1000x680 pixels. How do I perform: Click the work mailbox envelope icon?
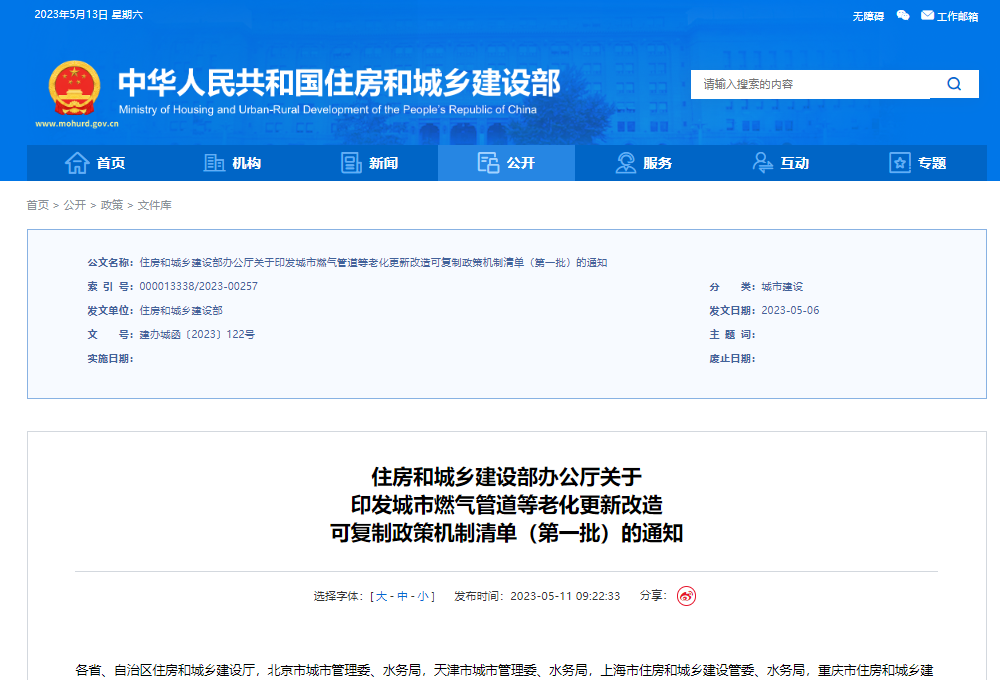(x=927, y=16)
